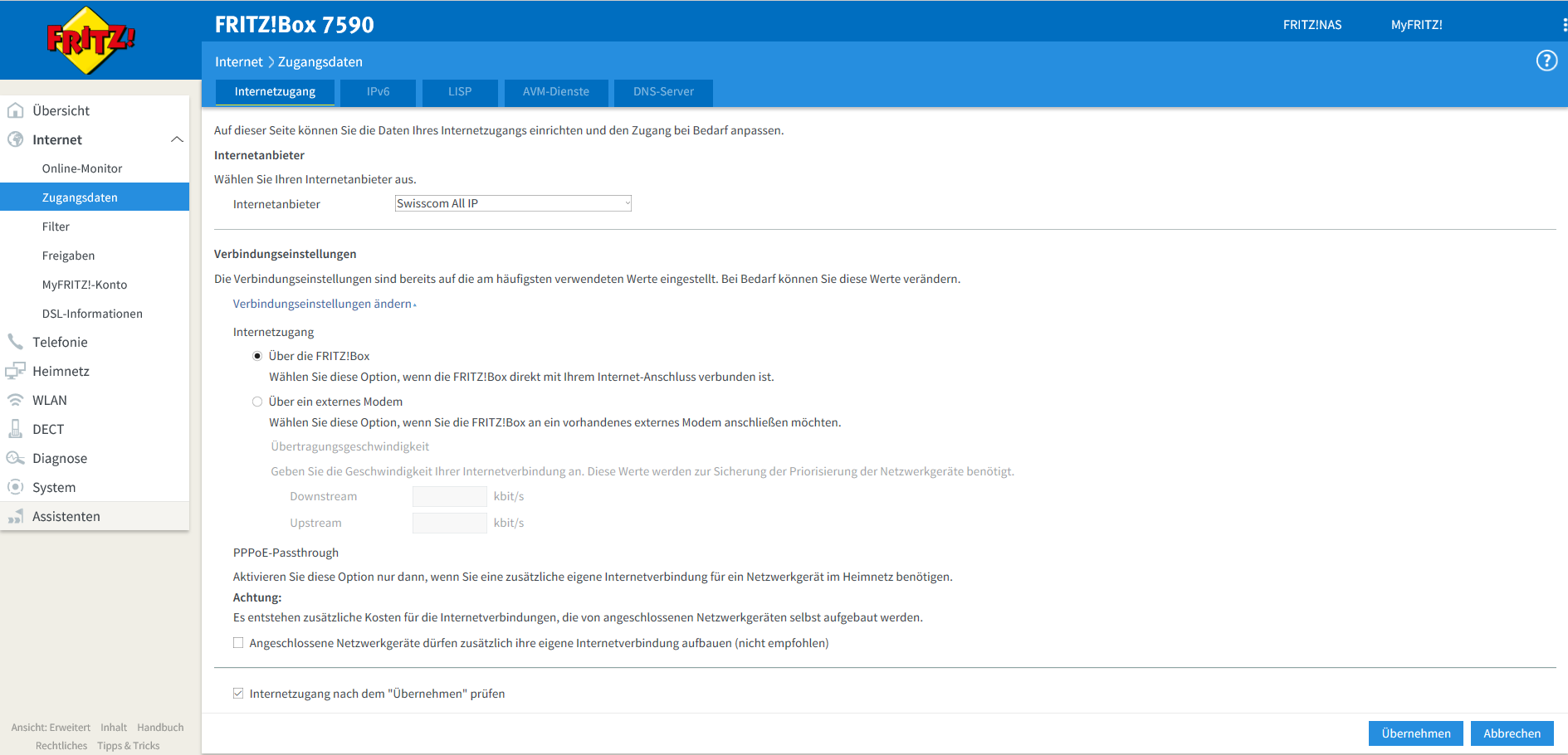
Task: Switch to the DNS-Server tab
Action: click(x=662, y=91)
